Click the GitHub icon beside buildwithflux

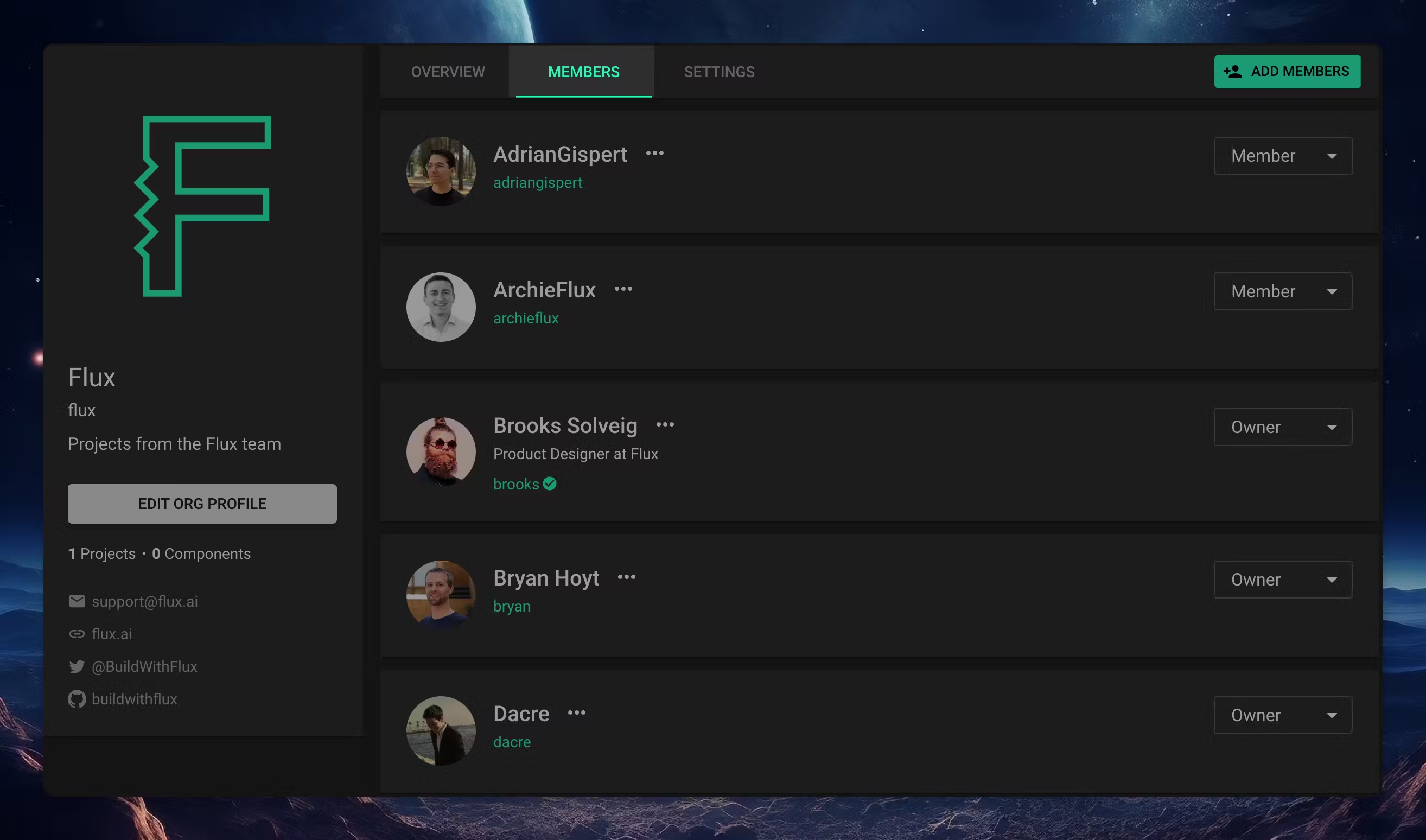pyautogui.click(x=77, y=699)
